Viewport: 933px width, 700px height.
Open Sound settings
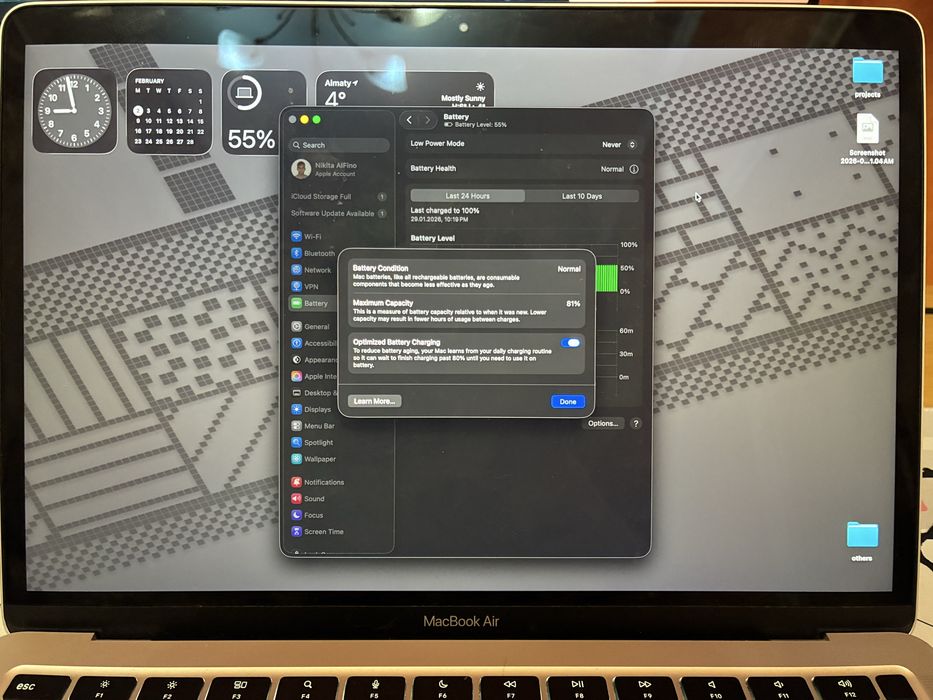[308, 499]
